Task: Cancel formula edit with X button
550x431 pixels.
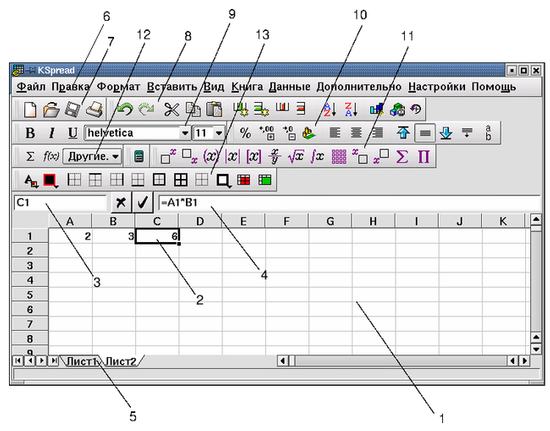Action: tap(121, 202)
